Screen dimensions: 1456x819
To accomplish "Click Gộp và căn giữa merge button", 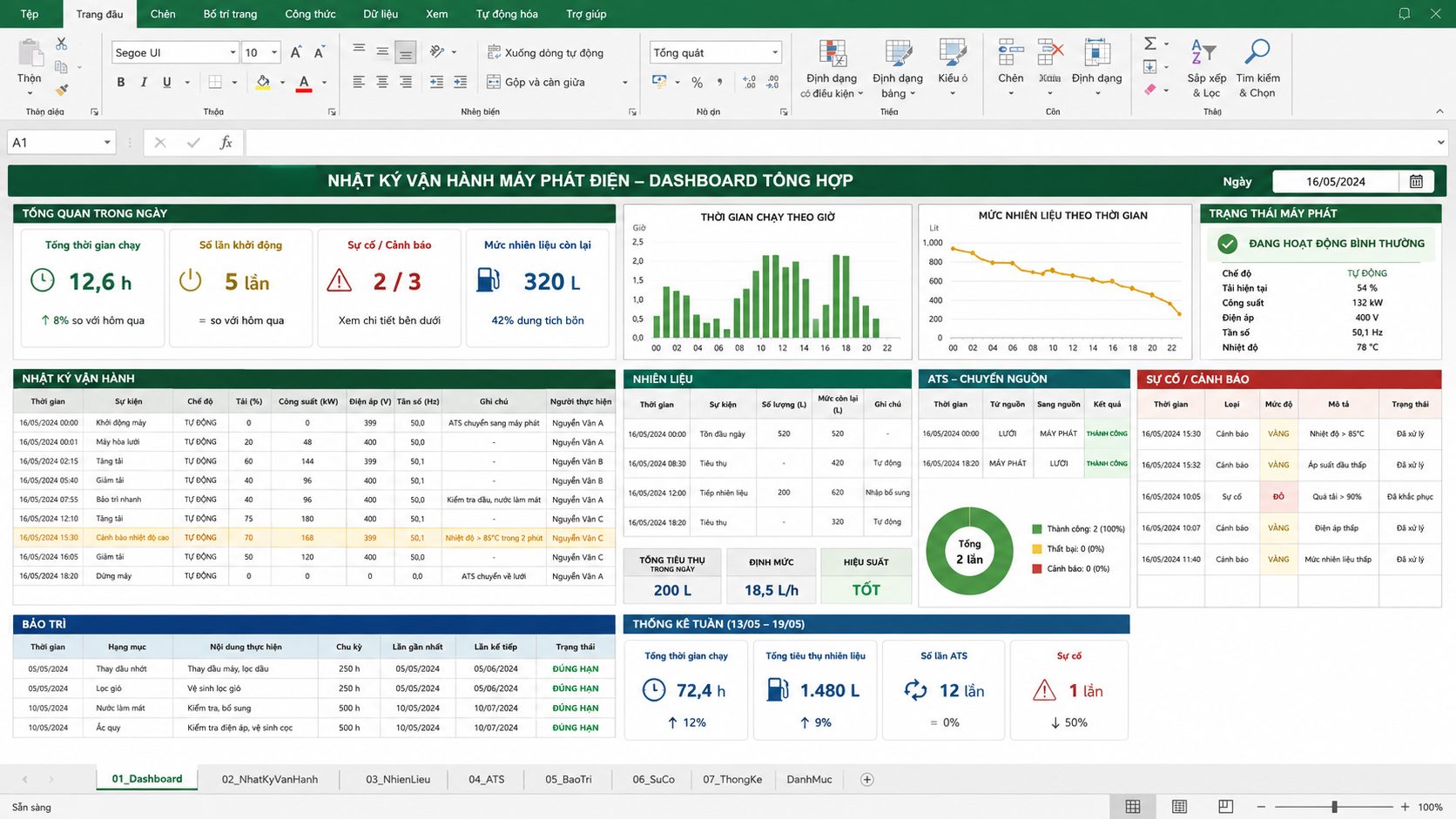I will [x=536, y=83].
